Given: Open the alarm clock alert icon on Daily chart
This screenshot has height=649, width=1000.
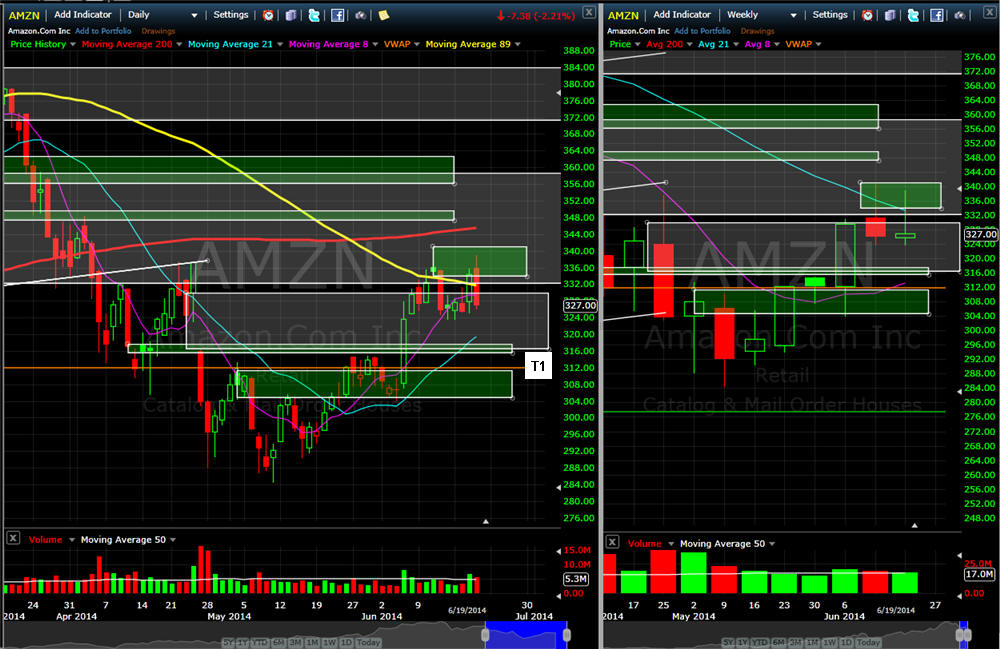Looking at the screenshot, I should 268,15.
